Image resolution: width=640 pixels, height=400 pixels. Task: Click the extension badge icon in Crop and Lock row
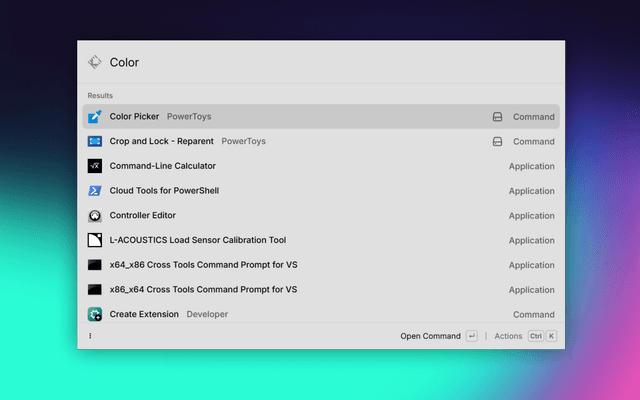tap(497, 142)
